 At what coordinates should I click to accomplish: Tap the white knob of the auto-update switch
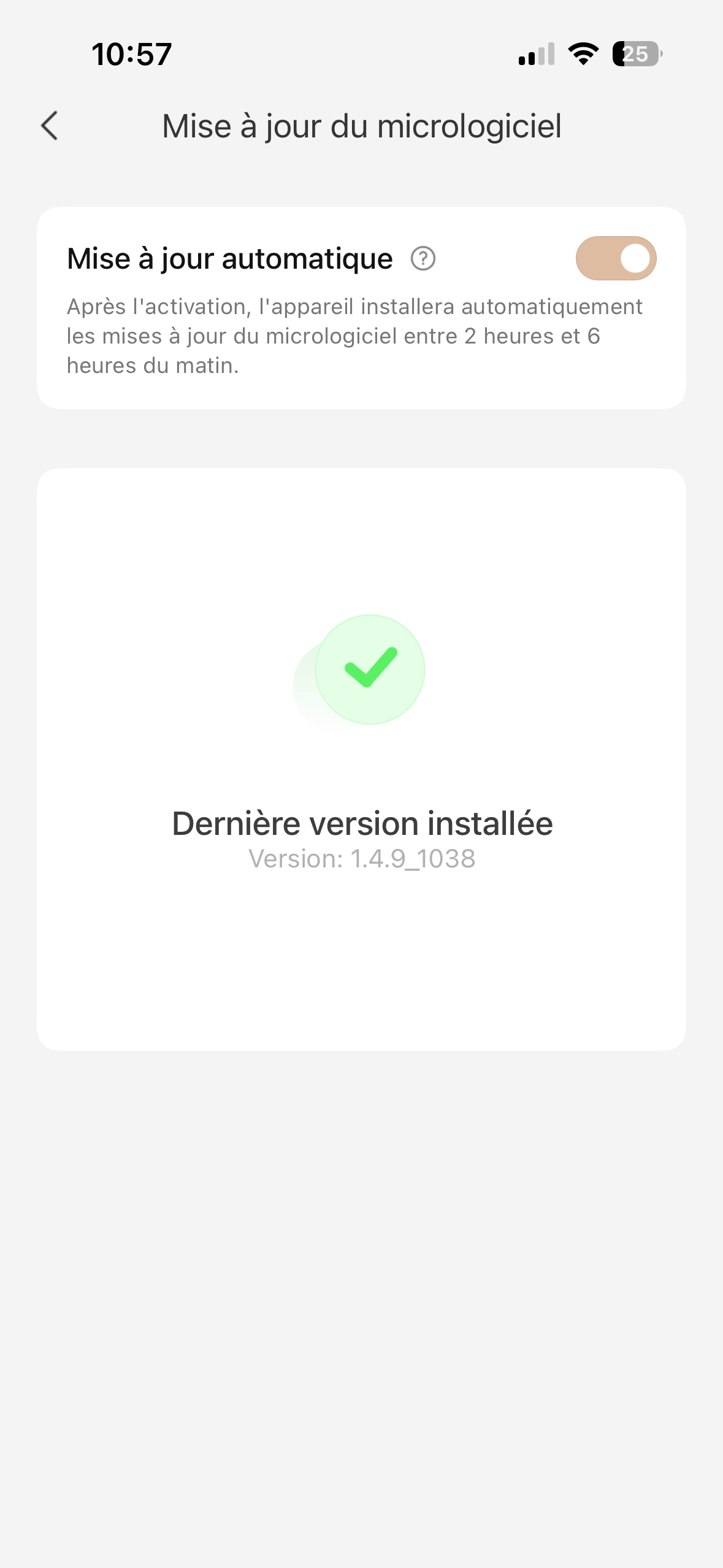(635, 258)
